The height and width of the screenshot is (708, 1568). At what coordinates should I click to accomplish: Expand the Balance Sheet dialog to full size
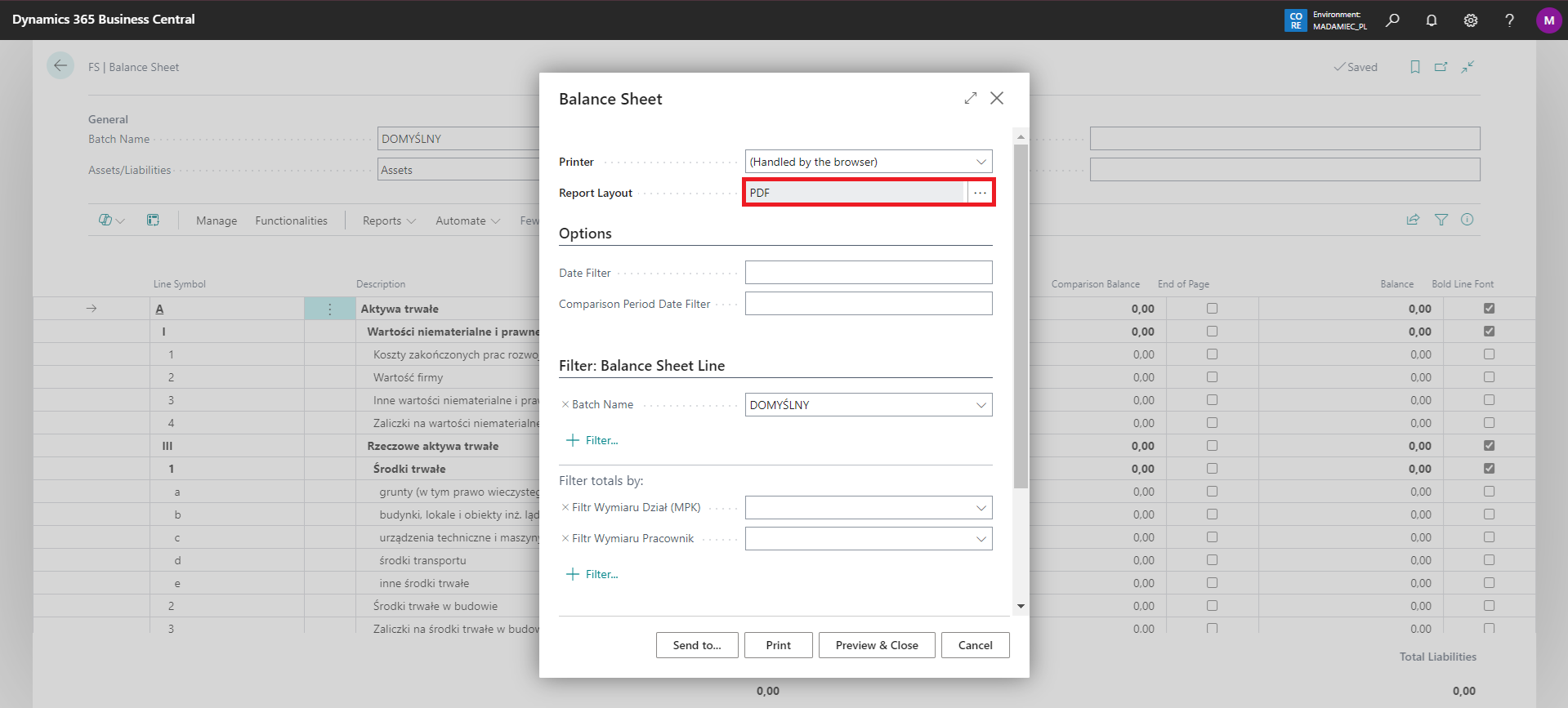click(971, 98)
